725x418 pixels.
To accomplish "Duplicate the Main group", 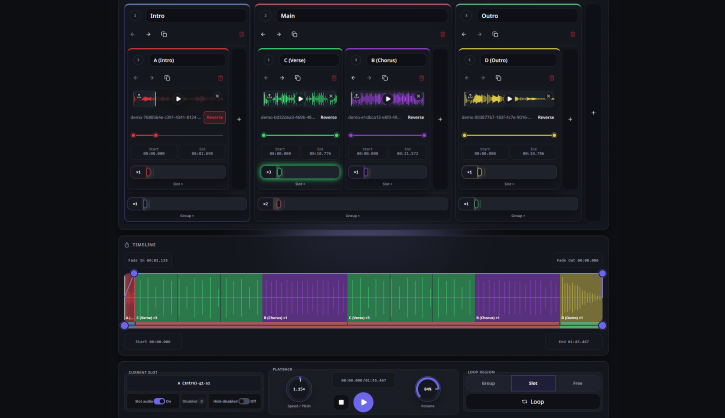I will coord(295,34).
